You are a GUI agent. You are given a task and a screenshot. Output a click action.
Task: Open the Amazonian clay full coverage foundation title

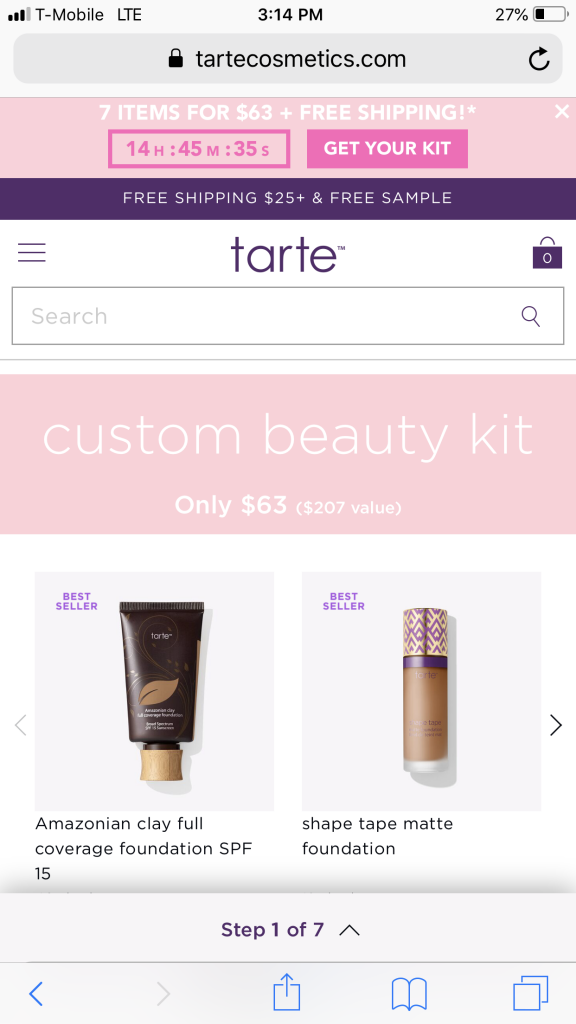click(x=144, y=848)
